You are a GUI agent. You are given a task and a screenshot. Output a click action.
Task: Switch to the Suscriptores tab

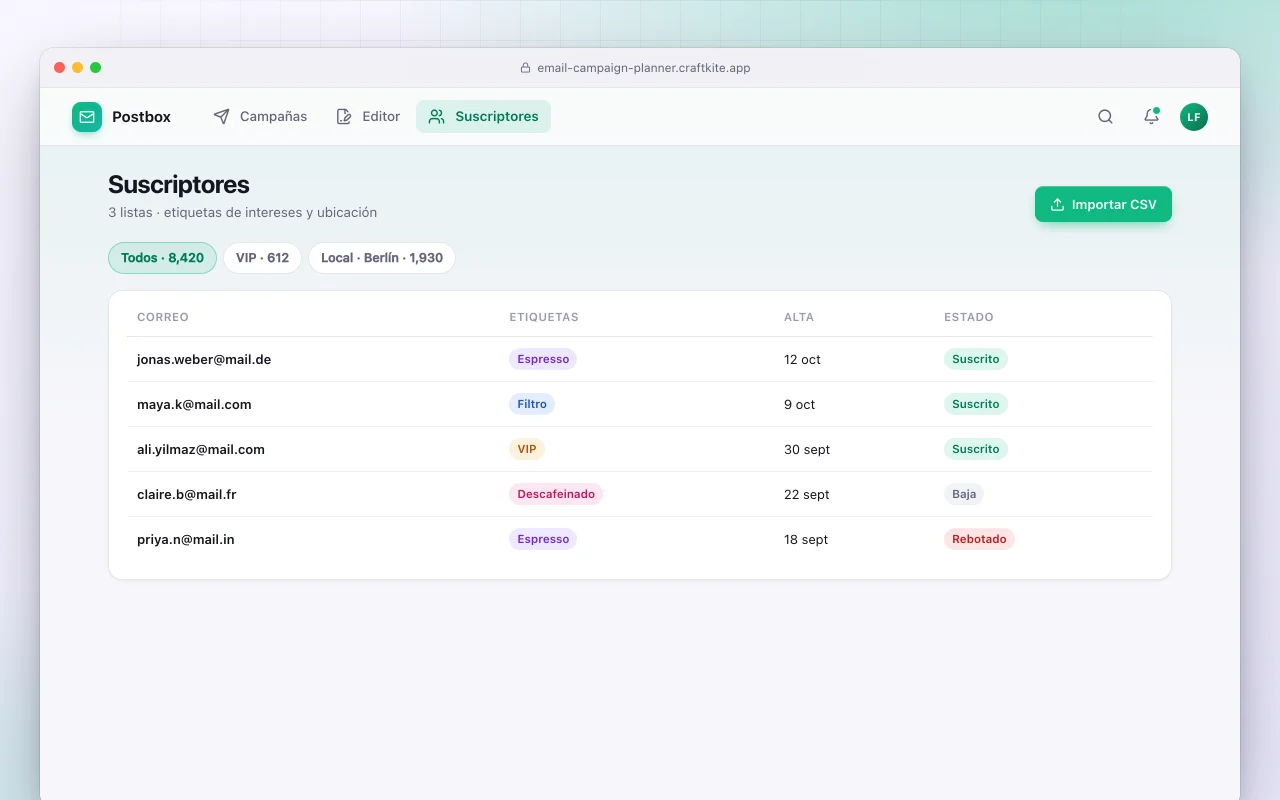pyautogui.click(x=483, y=117)
